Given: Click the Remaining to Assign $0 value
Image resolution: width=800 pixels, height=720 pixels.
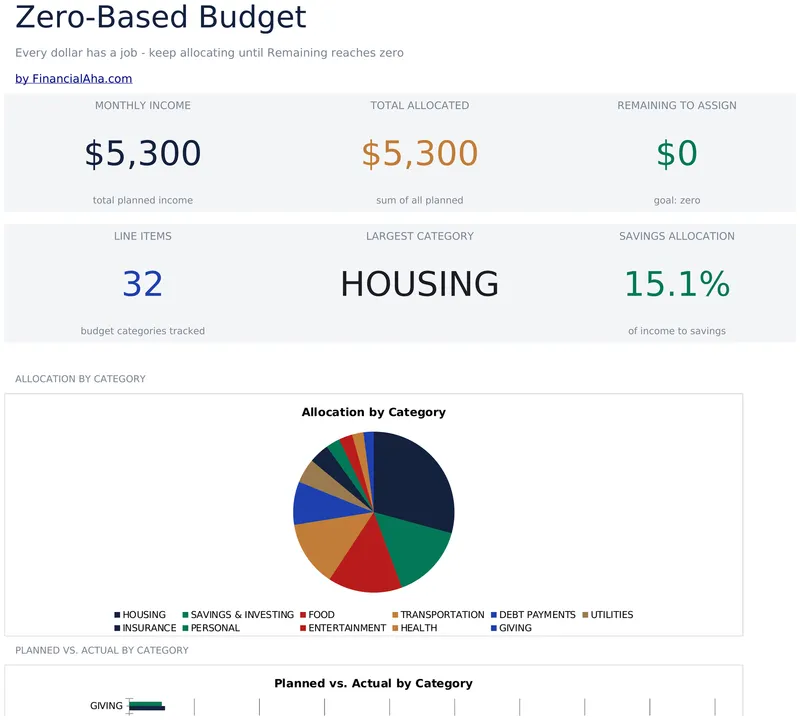Looking at the screenshot, I should pyautogui.click(x=677, y=153).
